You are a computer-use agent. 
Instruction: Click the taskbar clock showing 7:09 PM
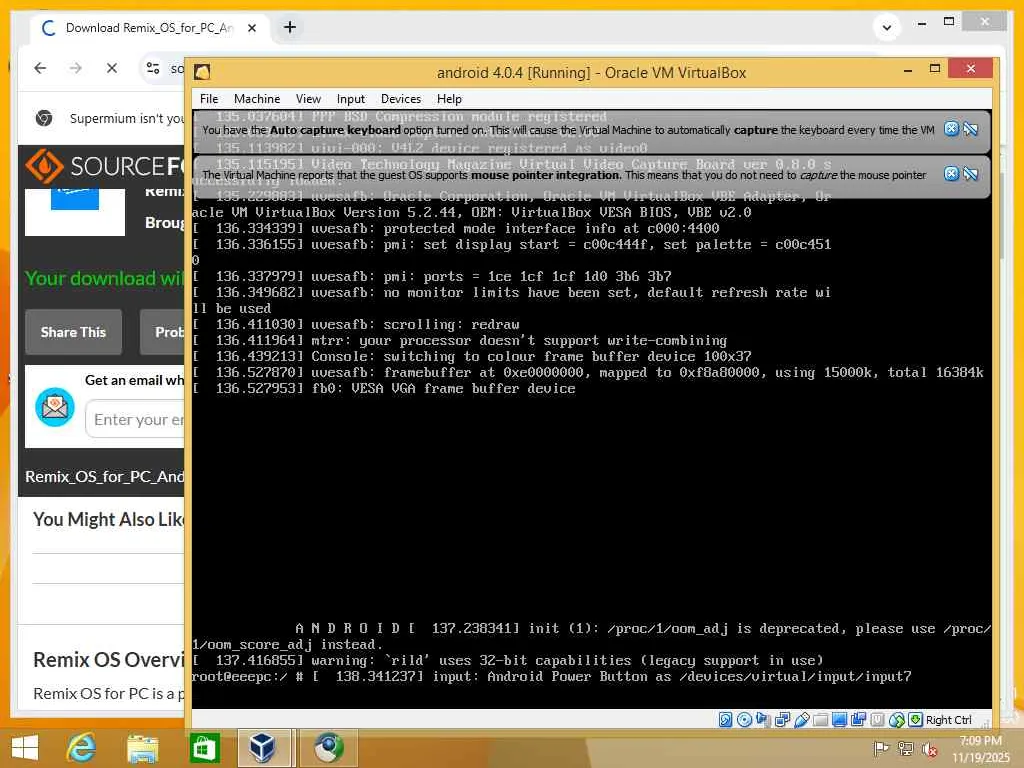tap(980, 748)
